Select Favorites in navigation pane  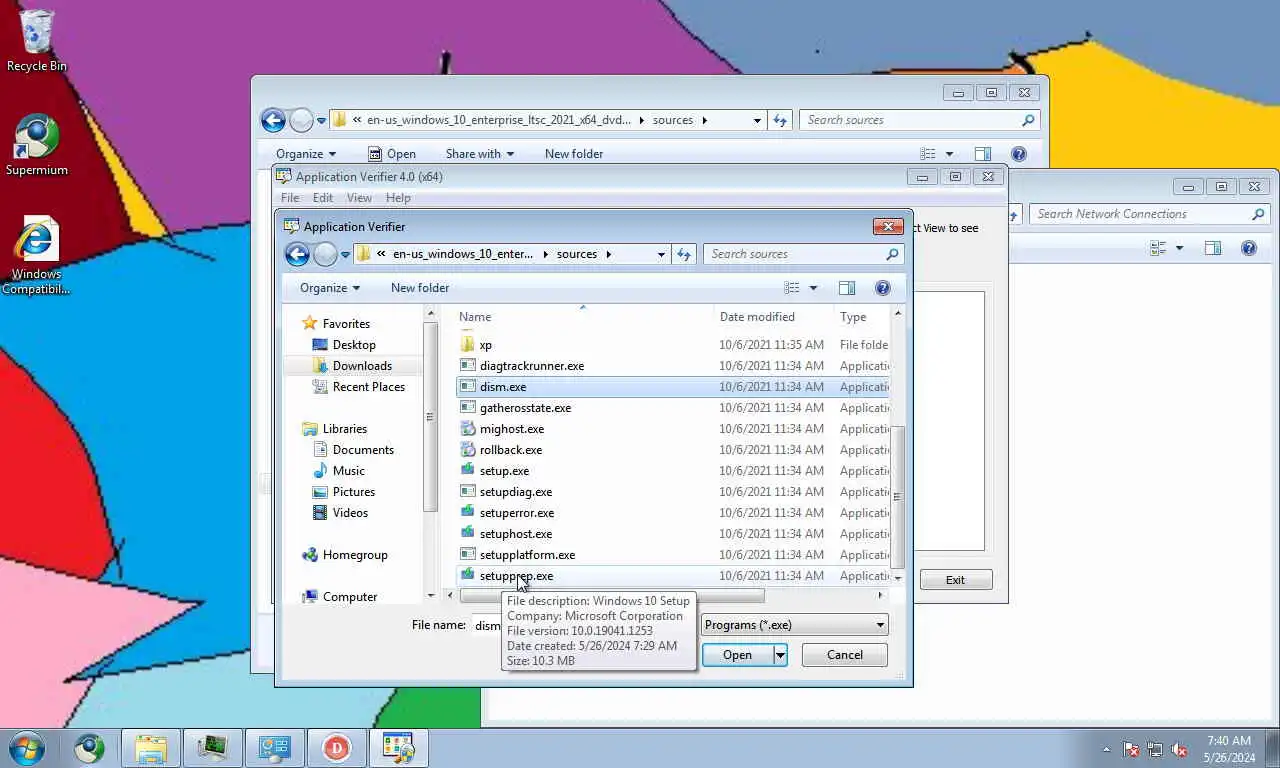tap(346, 324)
